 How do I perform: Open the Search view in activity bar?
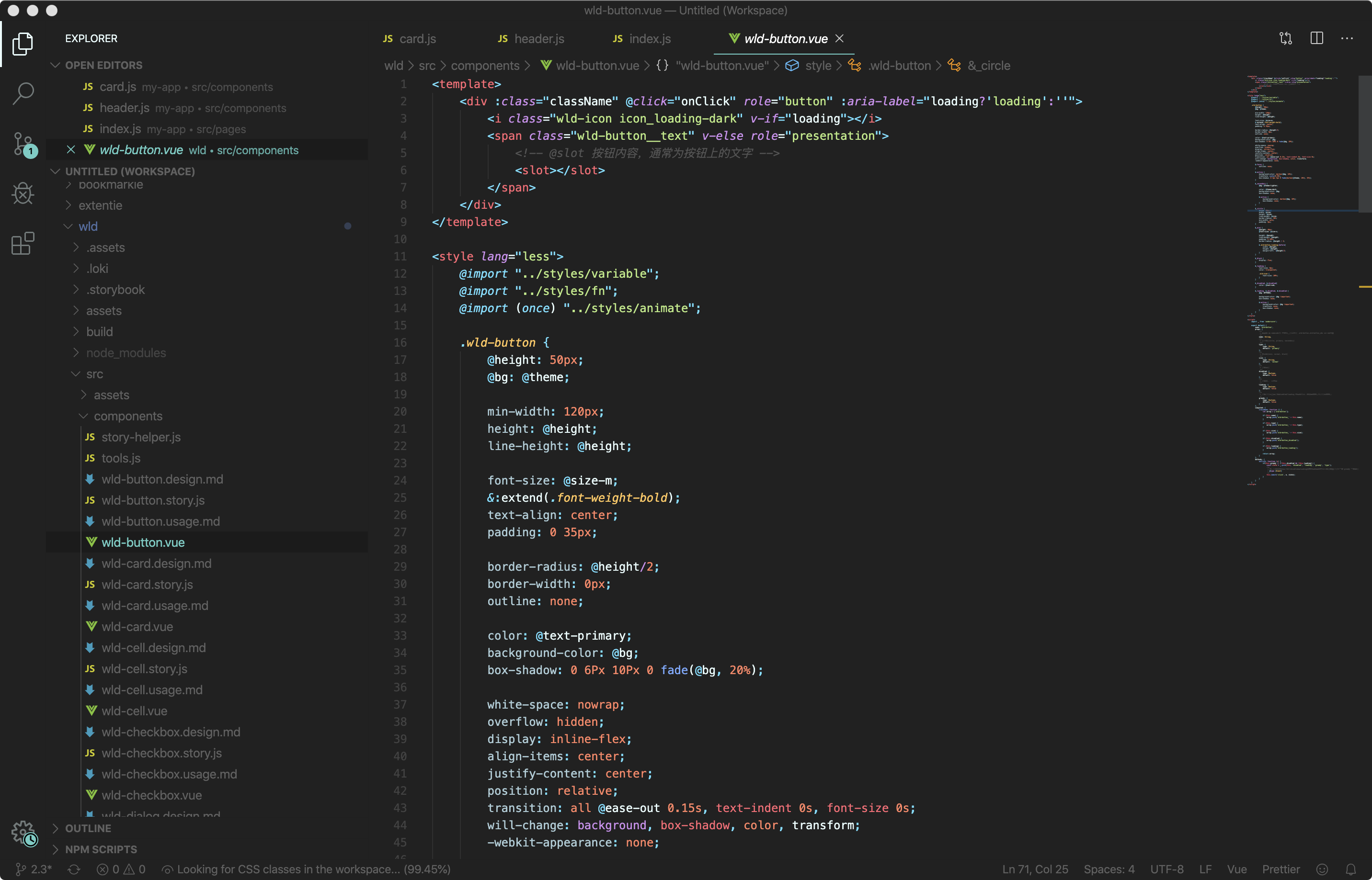point(23,93)
